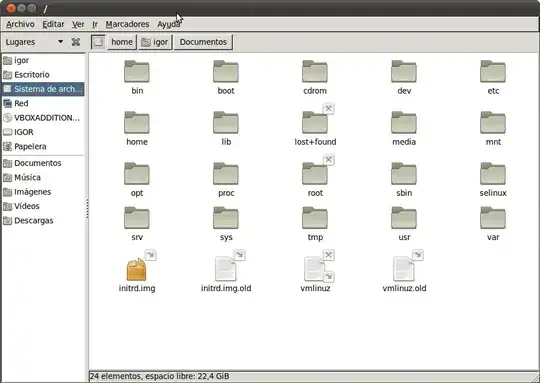
Task: Click the side pane divider handle
Action: coord(87,208)
